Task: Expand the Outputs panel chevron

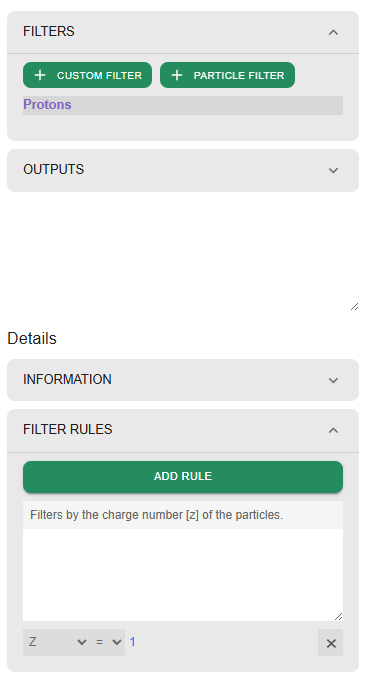Action: [333, 170]
